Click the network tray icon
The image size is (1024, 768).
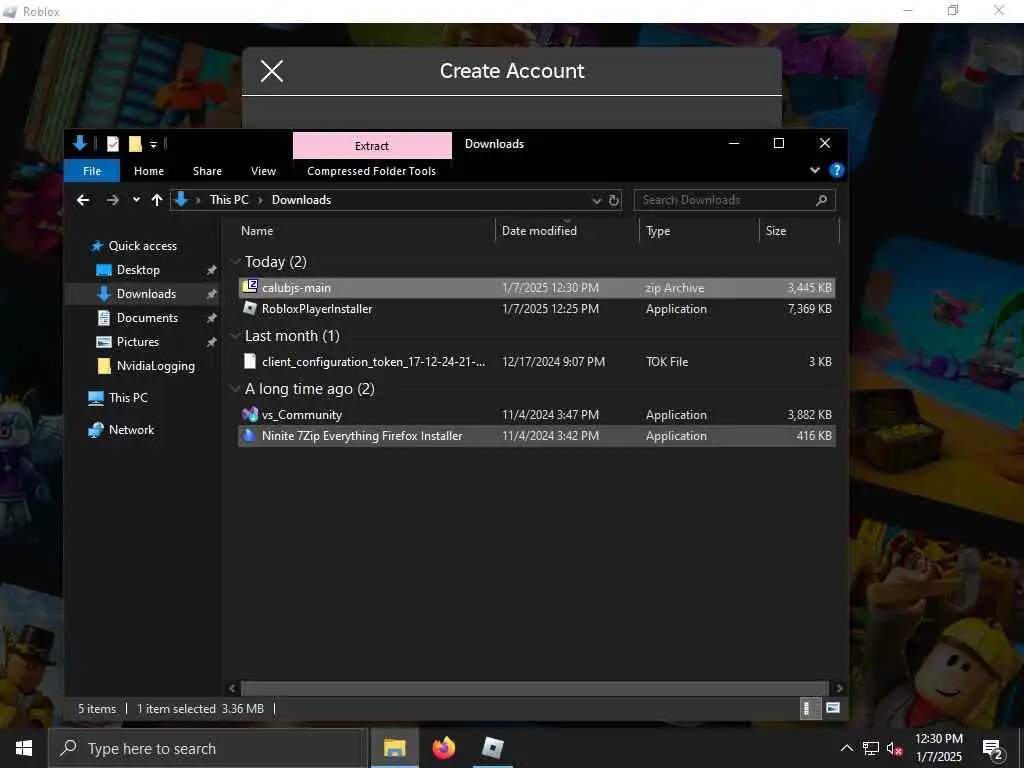871,748
